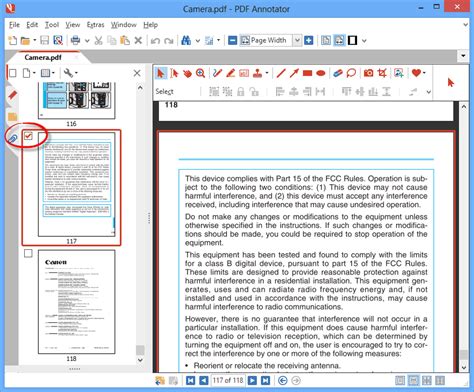
Task: Tick the select-all pages checkbox
Action: [13, 73]
